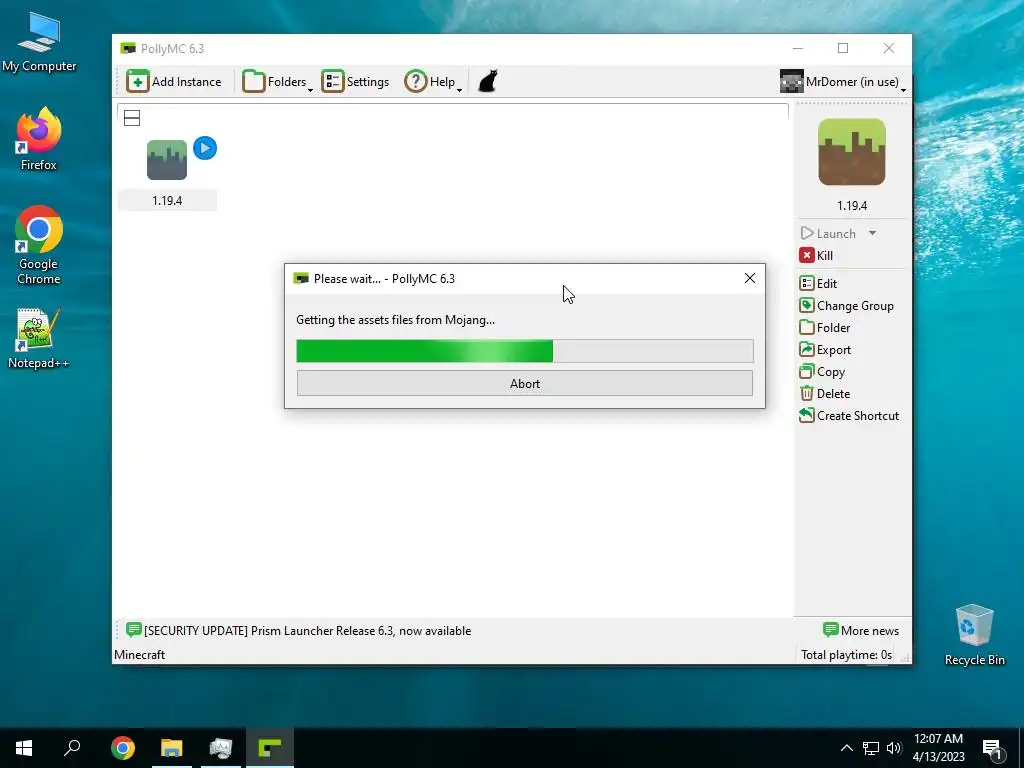Open the Notepad++ desktop shortcut

coord(39,338)
